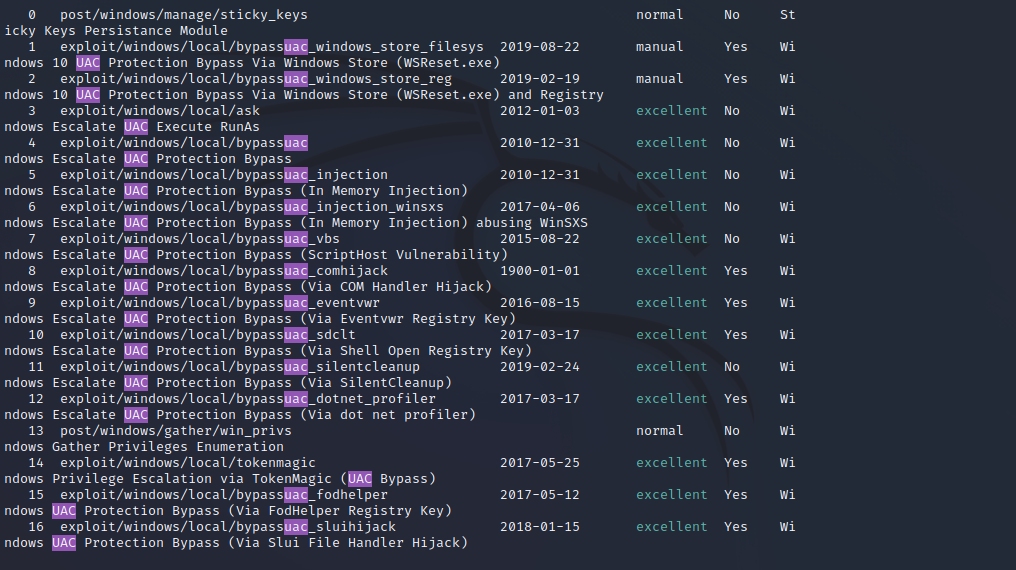Select the bypassuac_vbs module path
Screen dimensions: 1016x570
200,239
